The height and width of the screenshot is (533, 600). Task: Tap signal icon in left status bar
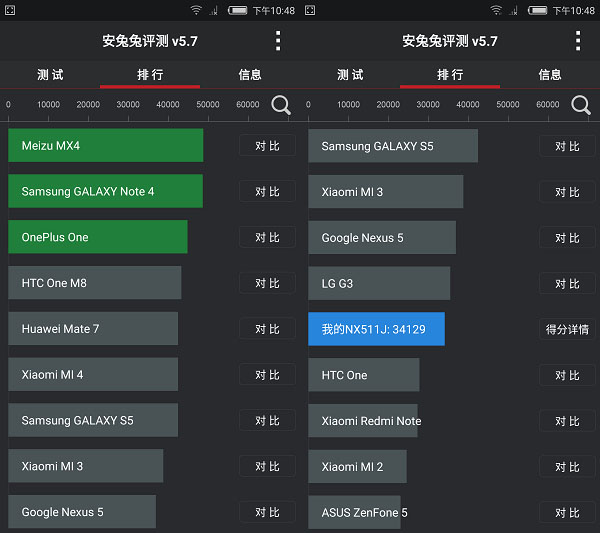click(x=214, y=11)
